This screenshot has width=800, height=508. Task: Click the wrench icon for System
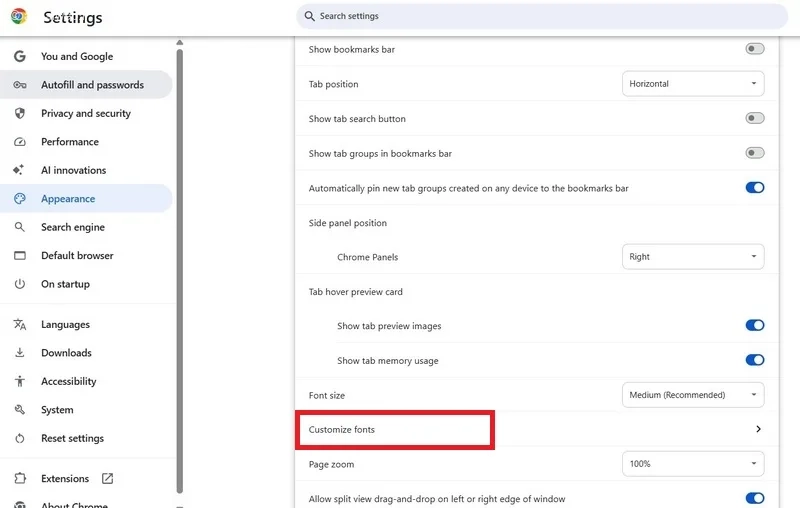coord(20,410)
